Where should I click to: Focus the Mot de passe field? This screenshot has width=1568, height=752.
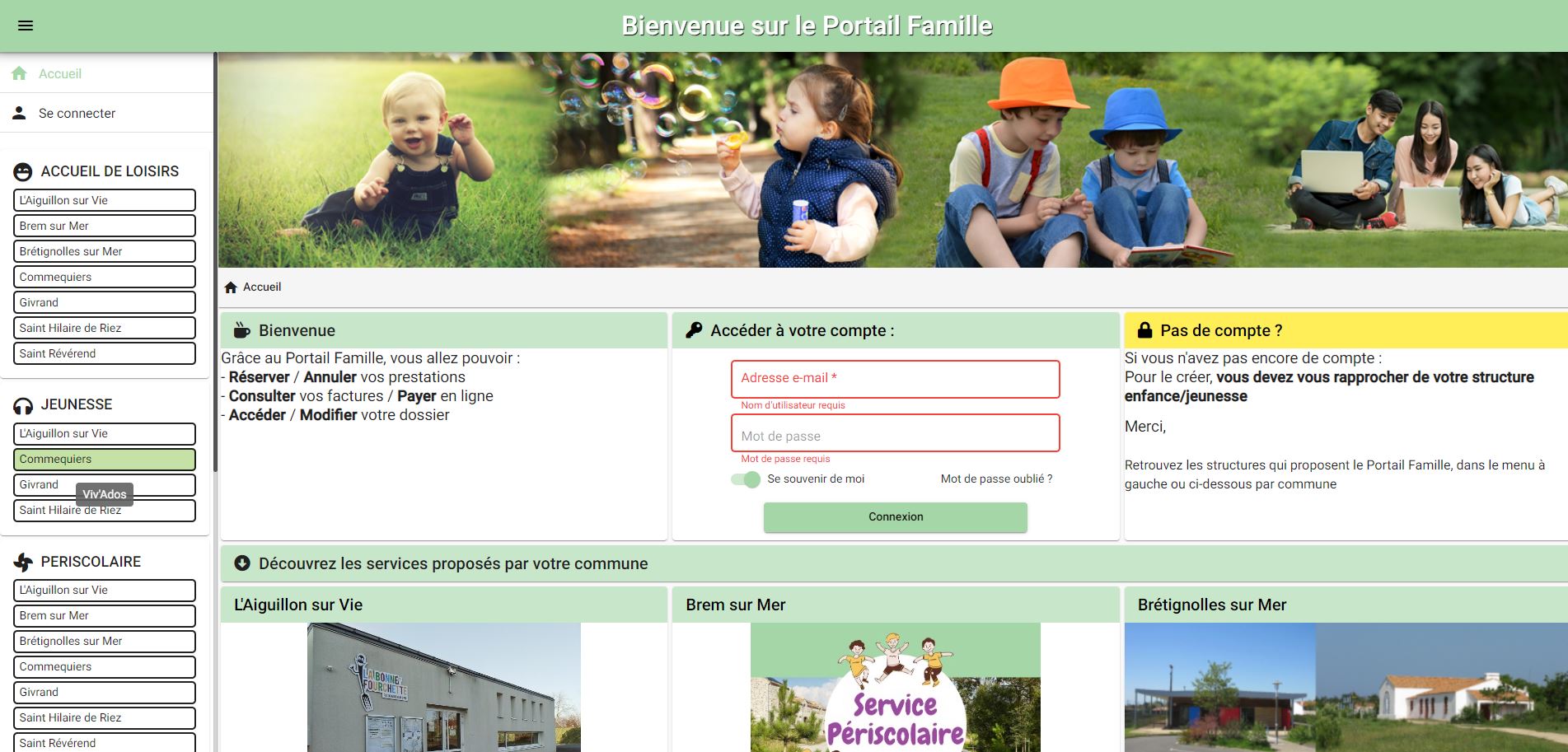click(895, 433)
